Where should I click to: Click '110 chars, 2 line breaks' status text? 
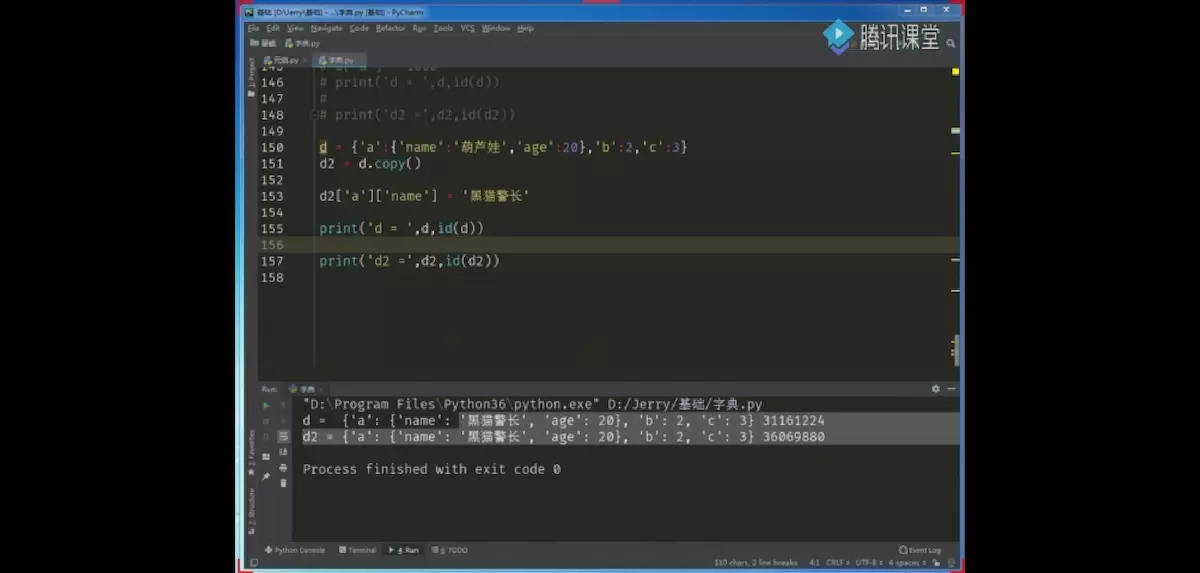(x=755, y=563)
